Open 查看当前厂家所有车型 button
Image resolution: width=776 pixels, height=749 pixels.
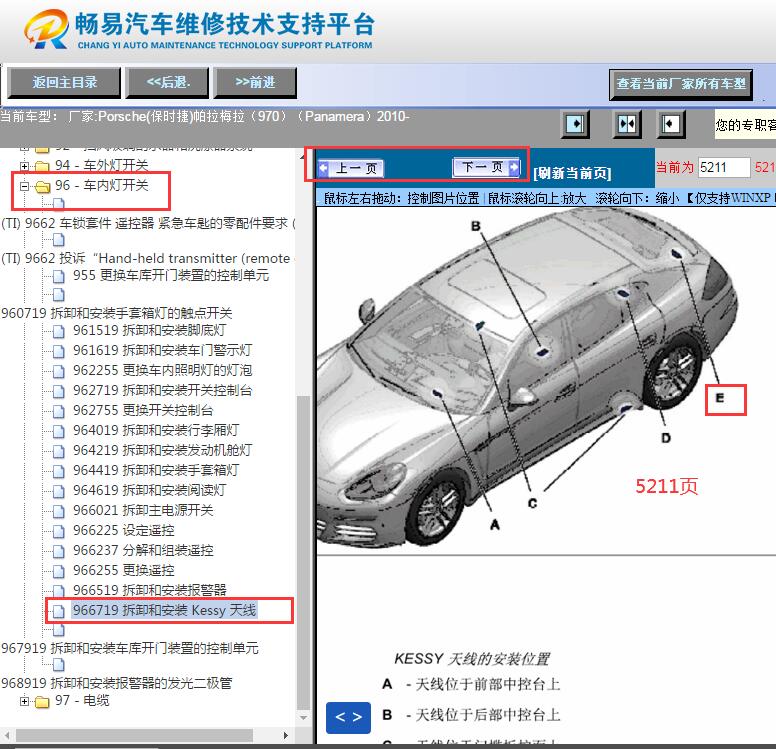tap(680, 84)
